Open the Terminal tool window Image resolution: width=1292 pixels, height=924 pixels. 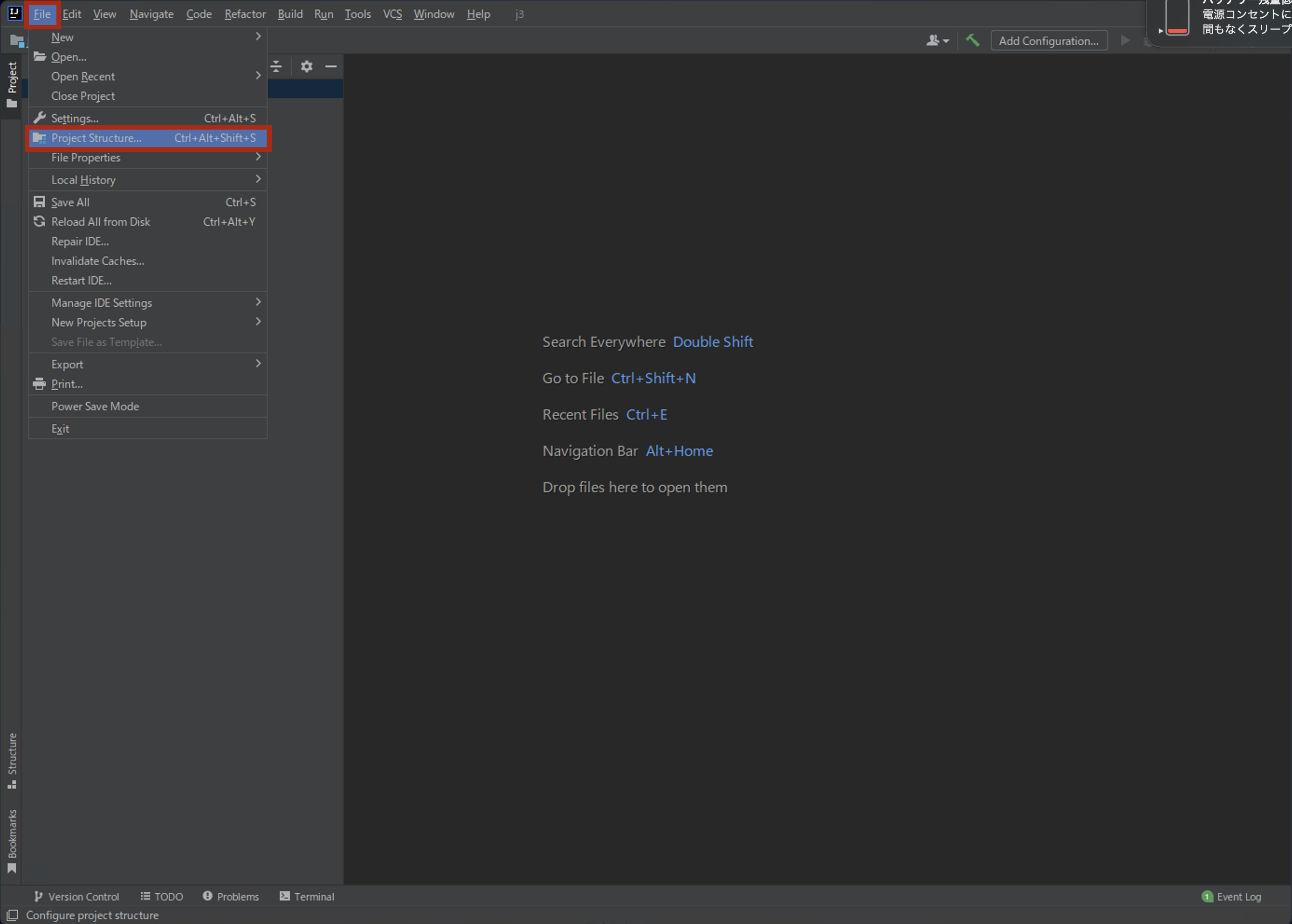click(307, 896)
